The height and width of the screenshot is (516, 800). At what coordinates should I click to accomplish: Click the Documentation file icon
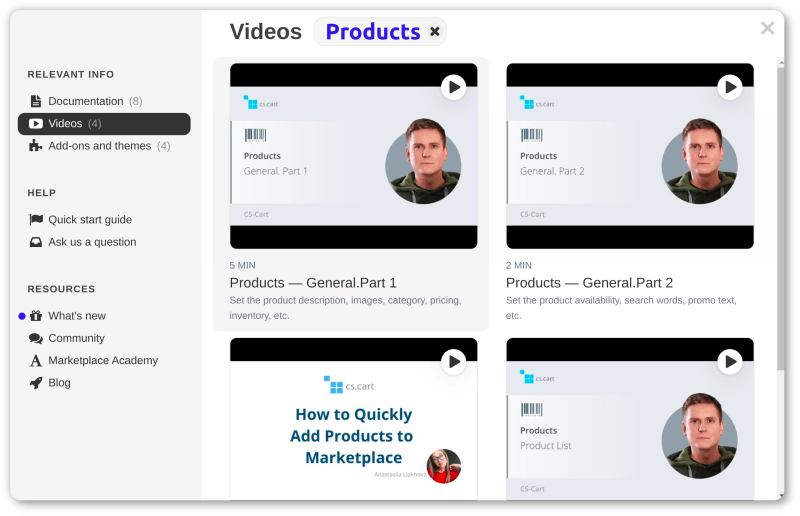[x=36, y=101]
